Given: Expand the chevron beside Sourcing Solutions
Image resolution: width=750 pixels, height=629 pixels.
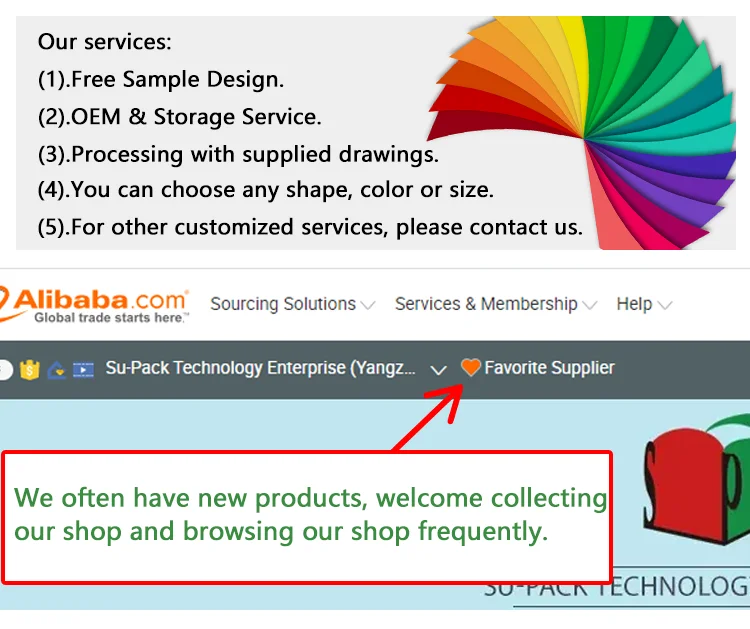Looking at the screenshot, I should [x=368, y=305].
